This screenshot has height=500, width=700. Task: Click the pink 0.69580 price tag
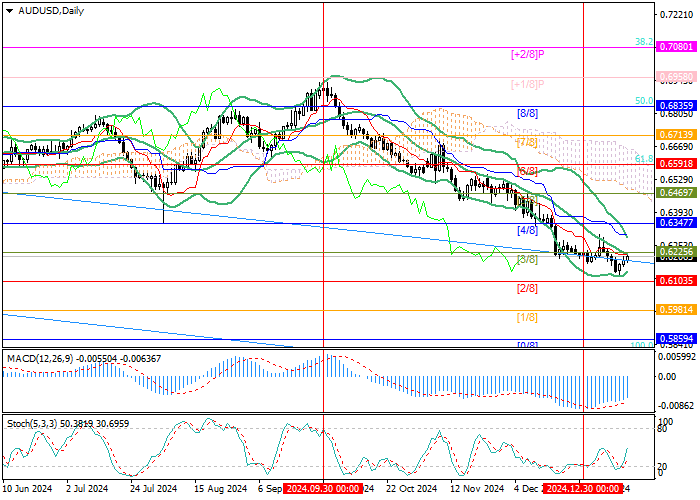(x=676, y=76)
